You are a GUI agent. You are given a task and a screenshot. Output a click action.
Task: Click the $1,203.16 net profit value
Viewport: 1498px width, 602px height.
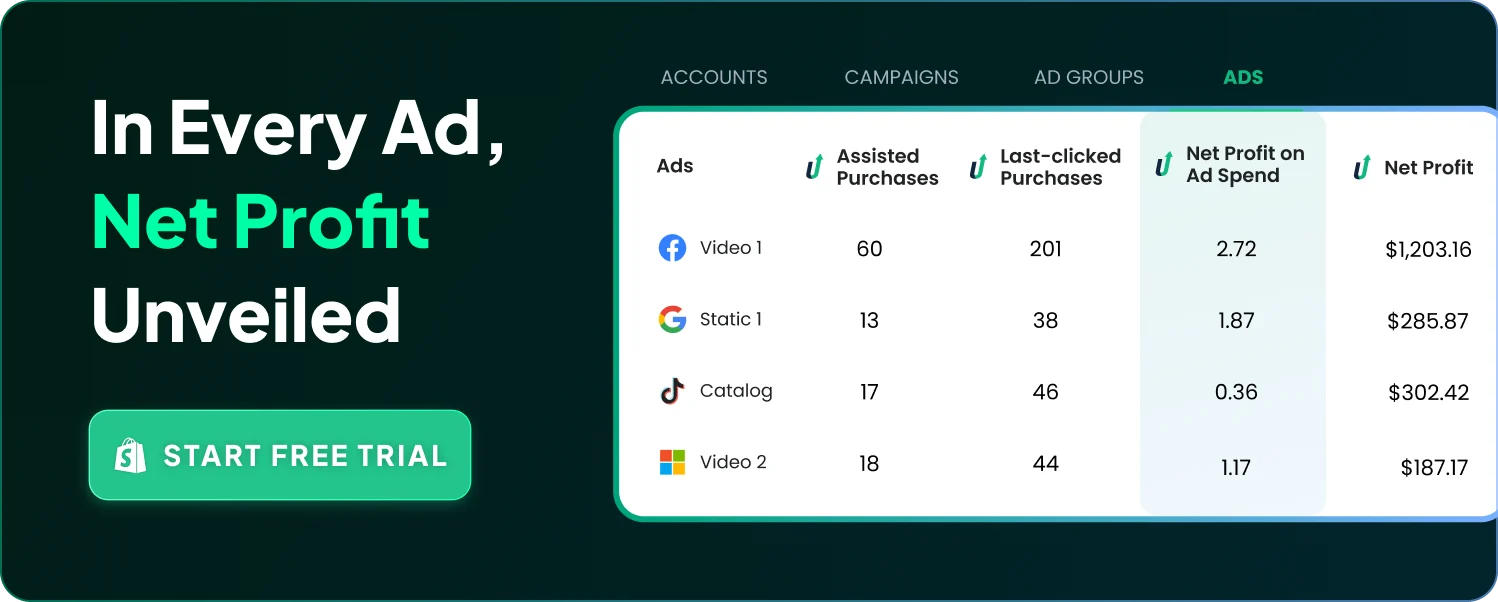point(1428,250)
